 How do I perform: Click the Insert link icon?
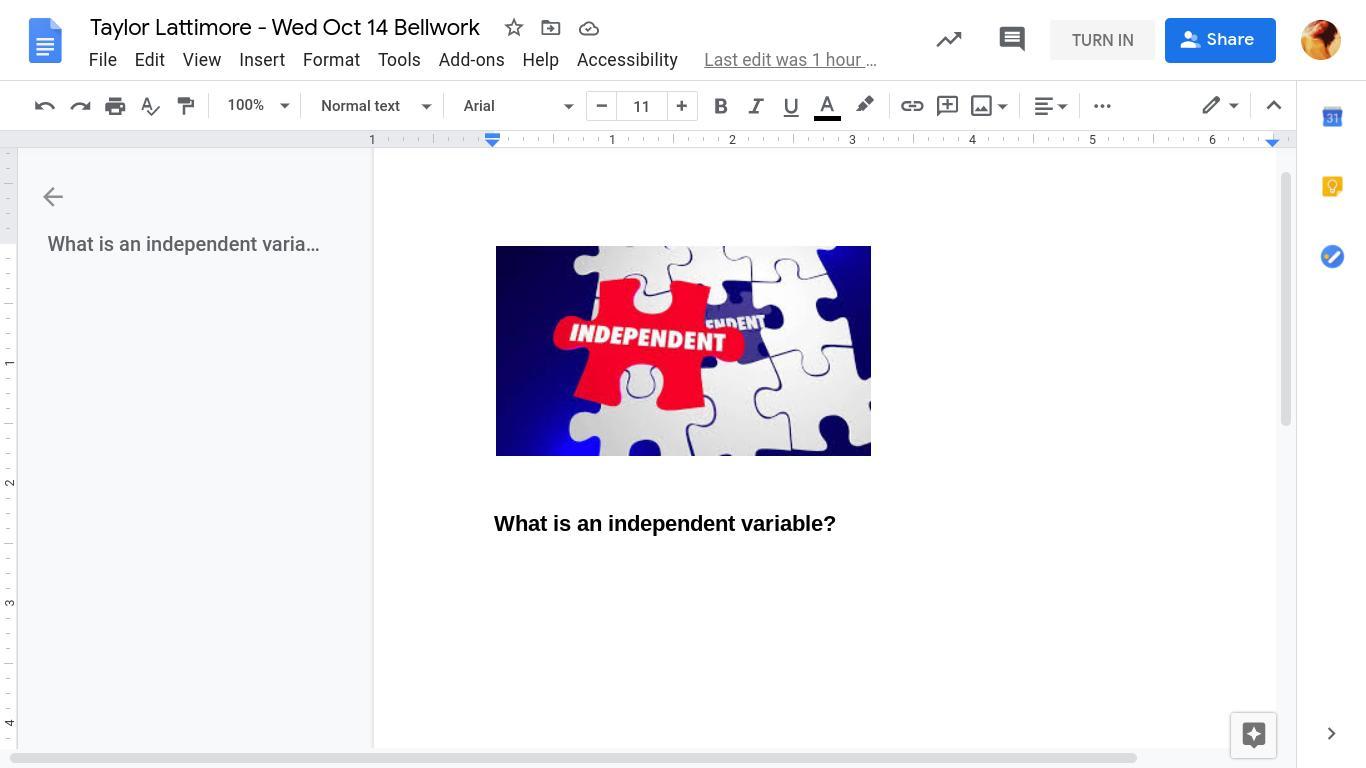click(911, 106)
